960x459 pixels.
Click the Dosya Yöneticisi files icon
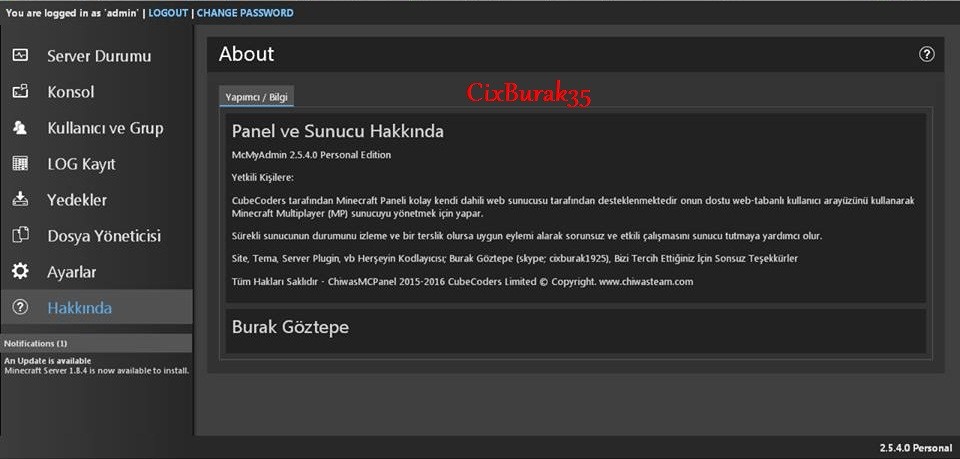(x=20, y=235)
